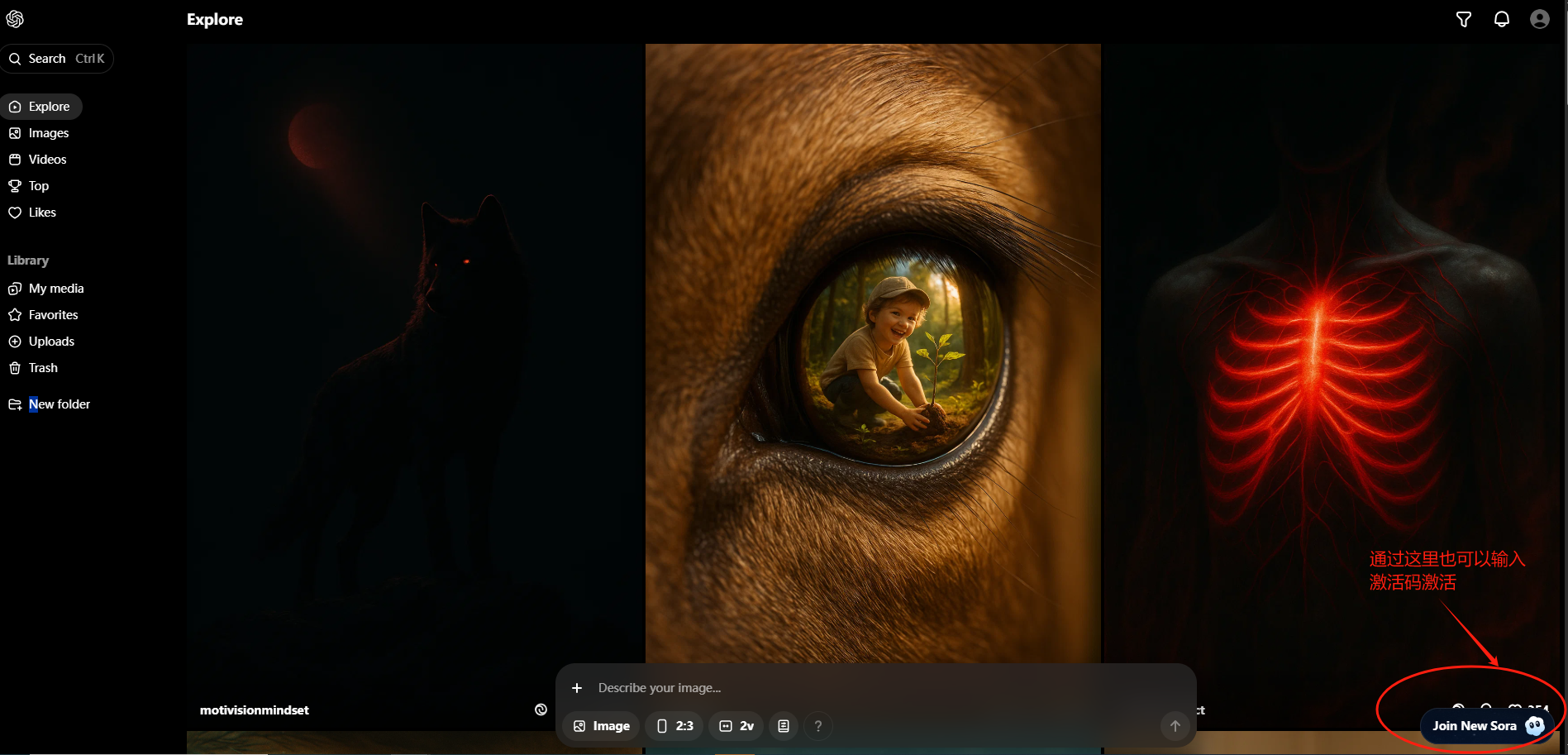Image resolution: width=1568 pixels, height=755 pixels.
Task: Open My media library
Action: [55, 289]
